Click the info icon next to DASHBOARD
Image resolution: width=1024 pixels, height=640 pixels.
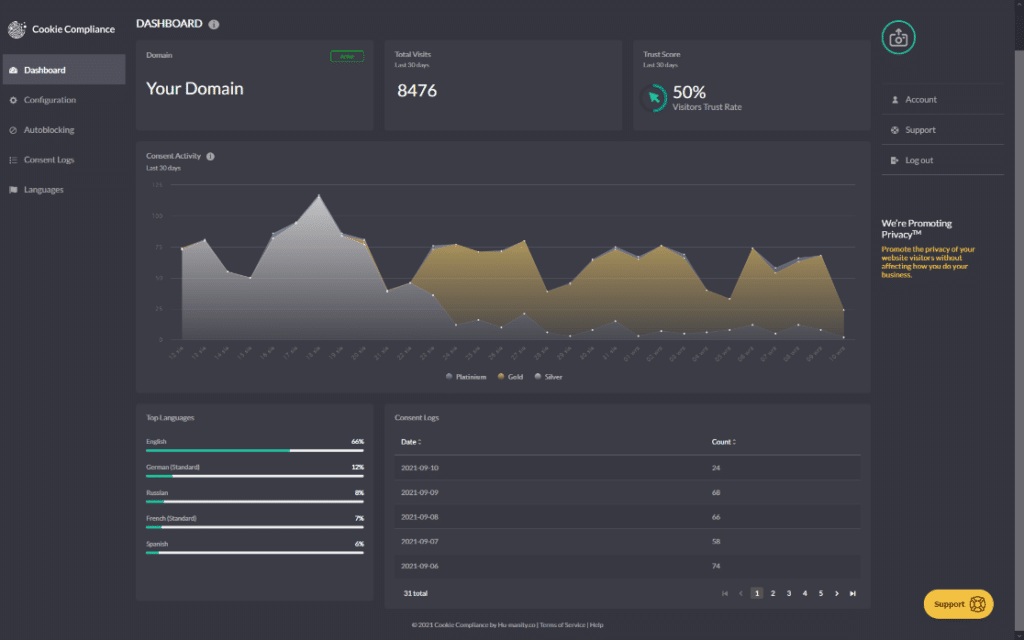pos(214,23)
